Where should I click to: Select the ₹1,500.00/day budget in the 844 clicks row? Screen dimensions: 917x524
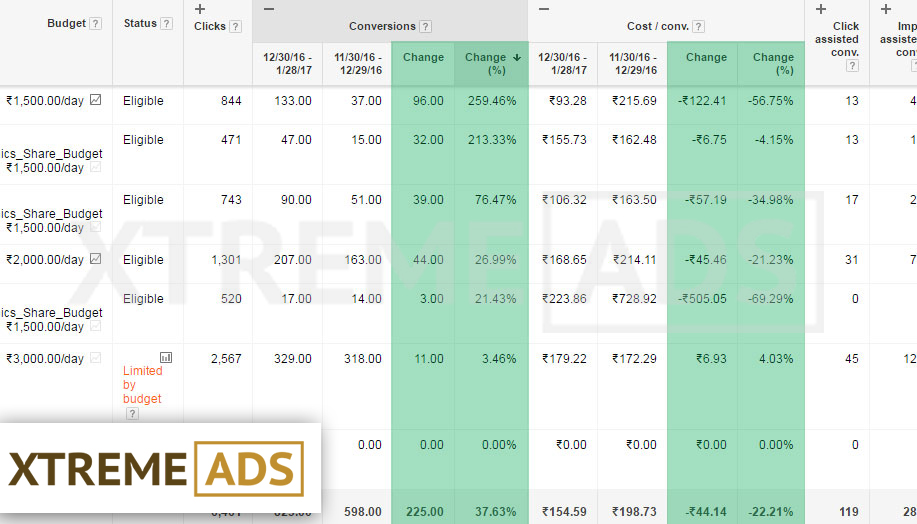pyautogui.click(x=45, y=101)
